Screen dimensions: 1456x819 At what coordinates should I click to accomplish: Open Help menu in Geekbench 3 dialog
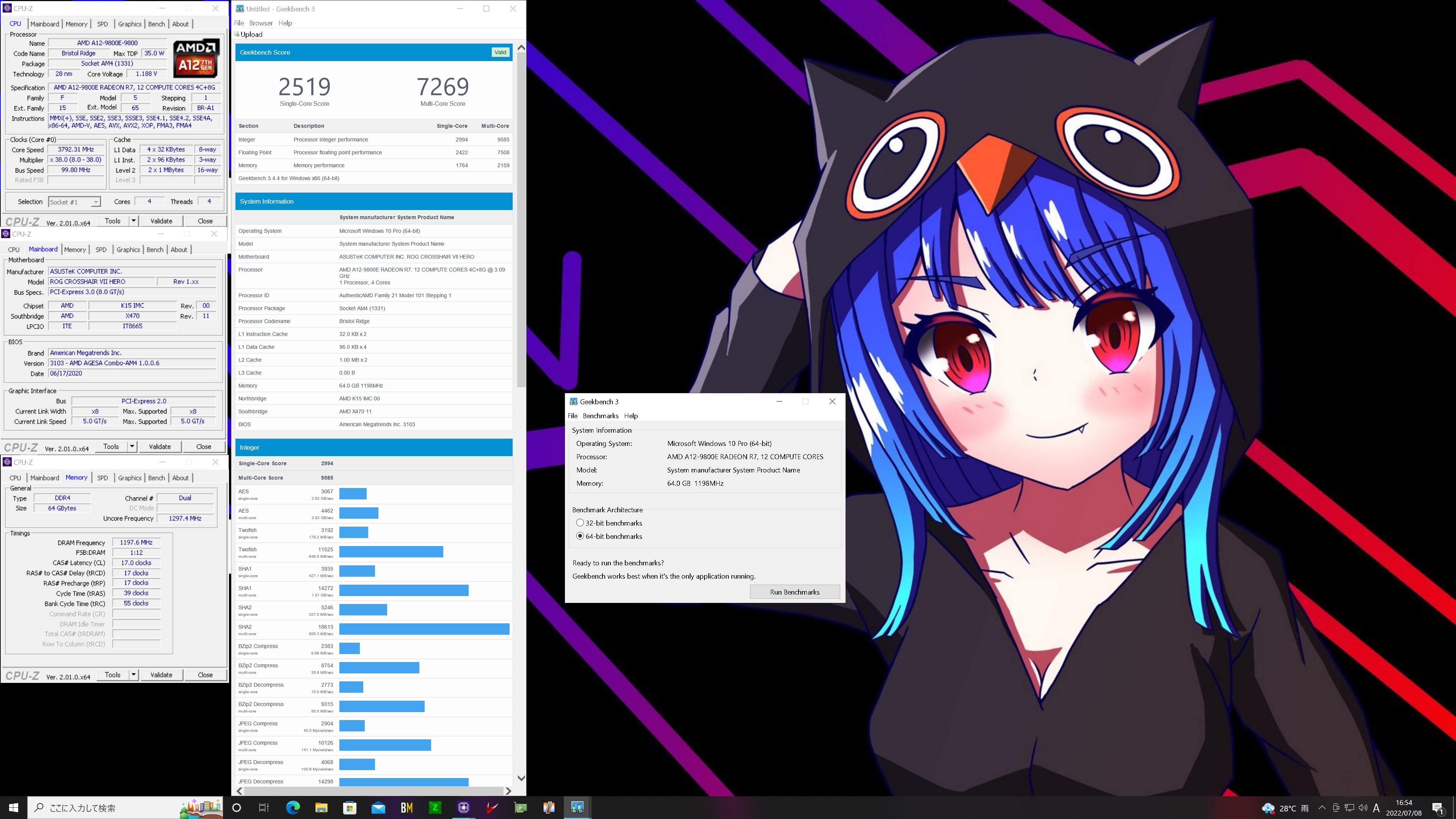click(631, 416)
